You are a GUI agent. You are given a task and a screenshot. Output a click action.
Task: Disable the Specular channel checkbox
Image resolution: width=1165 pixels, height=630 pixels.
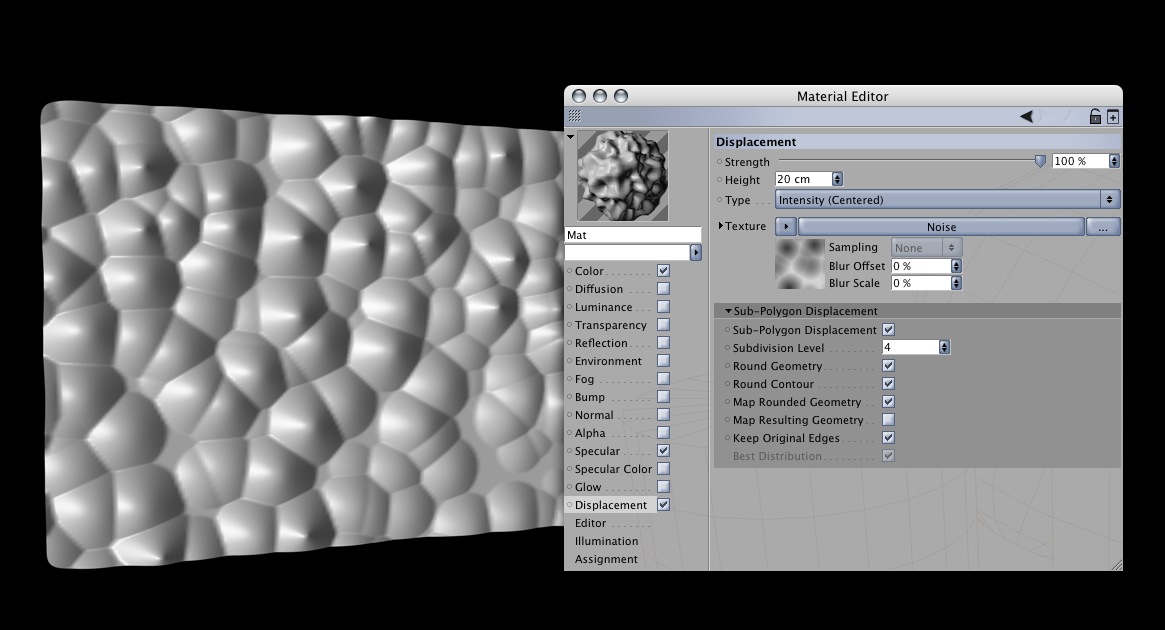[663, 450]
